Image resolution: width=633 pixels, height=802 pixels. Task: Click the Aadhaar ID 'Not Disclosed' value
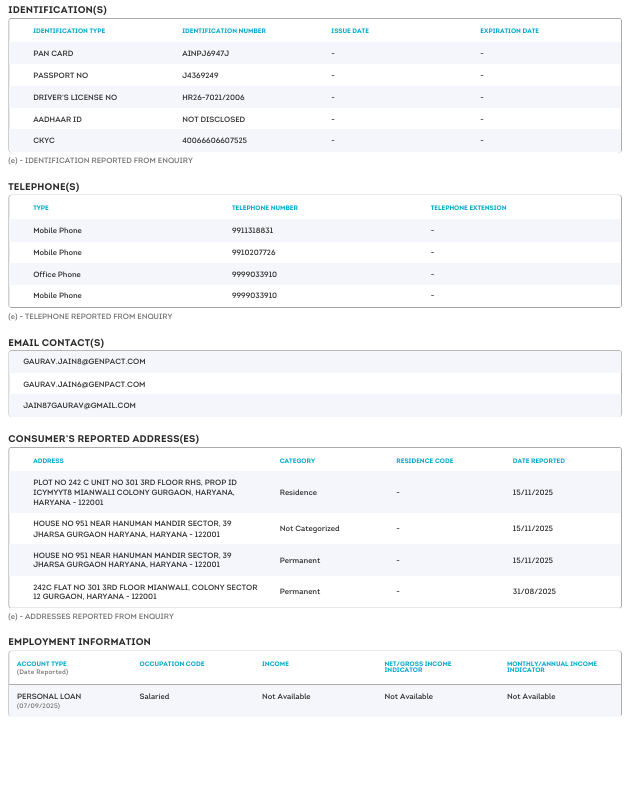(x=207, y=119)
